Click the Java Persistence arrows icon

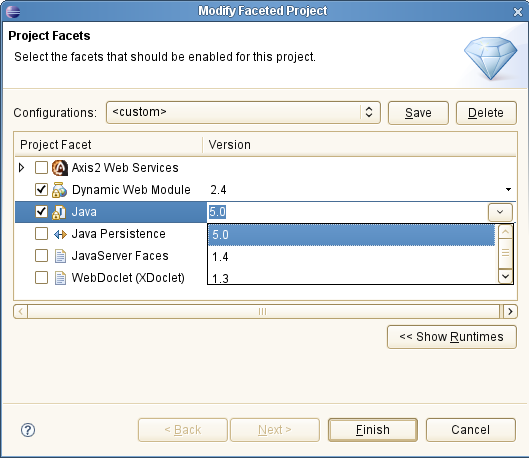(x=60, y=234)
